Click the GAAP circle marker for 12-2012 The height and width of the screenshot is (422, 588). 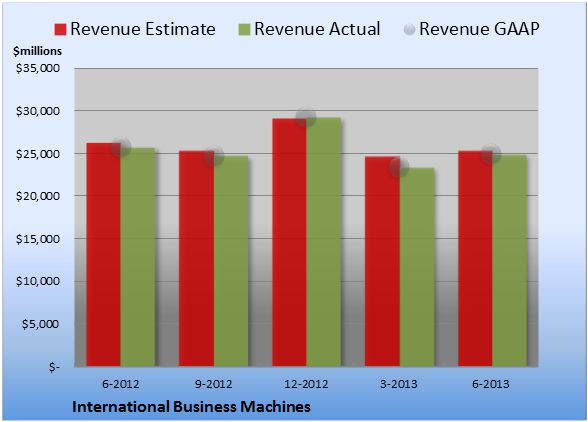306,117
